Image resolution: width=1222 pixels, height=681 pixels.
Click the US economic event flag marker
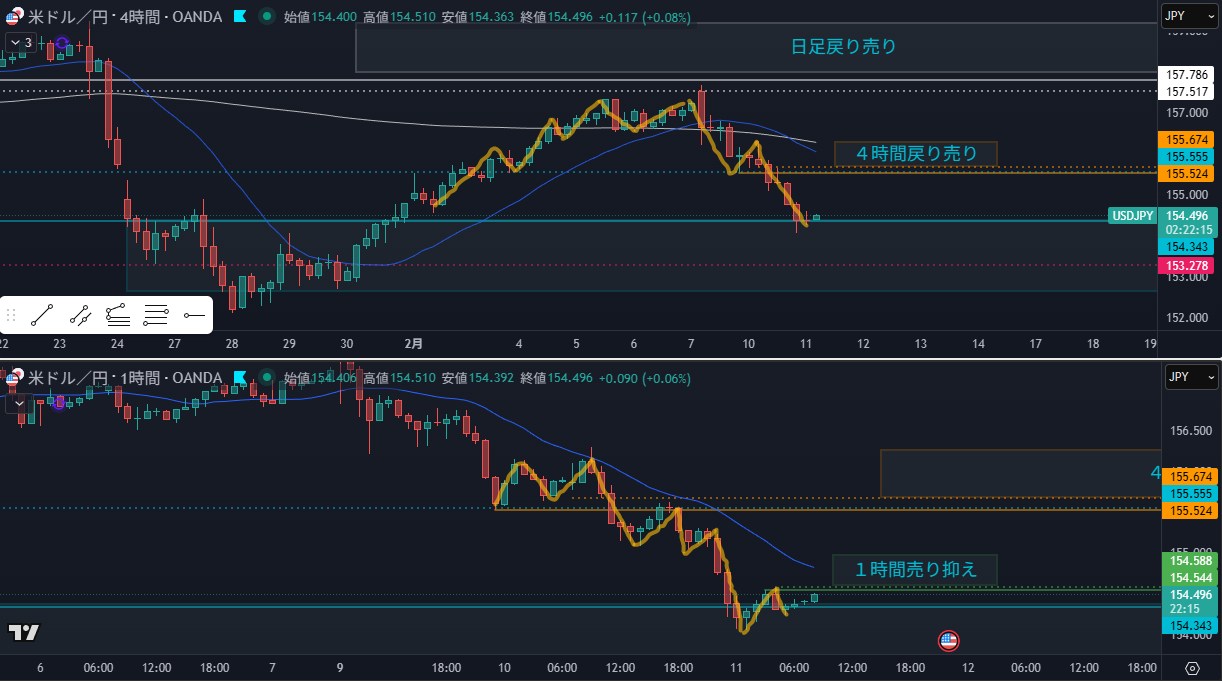click(x=948, y=640)
